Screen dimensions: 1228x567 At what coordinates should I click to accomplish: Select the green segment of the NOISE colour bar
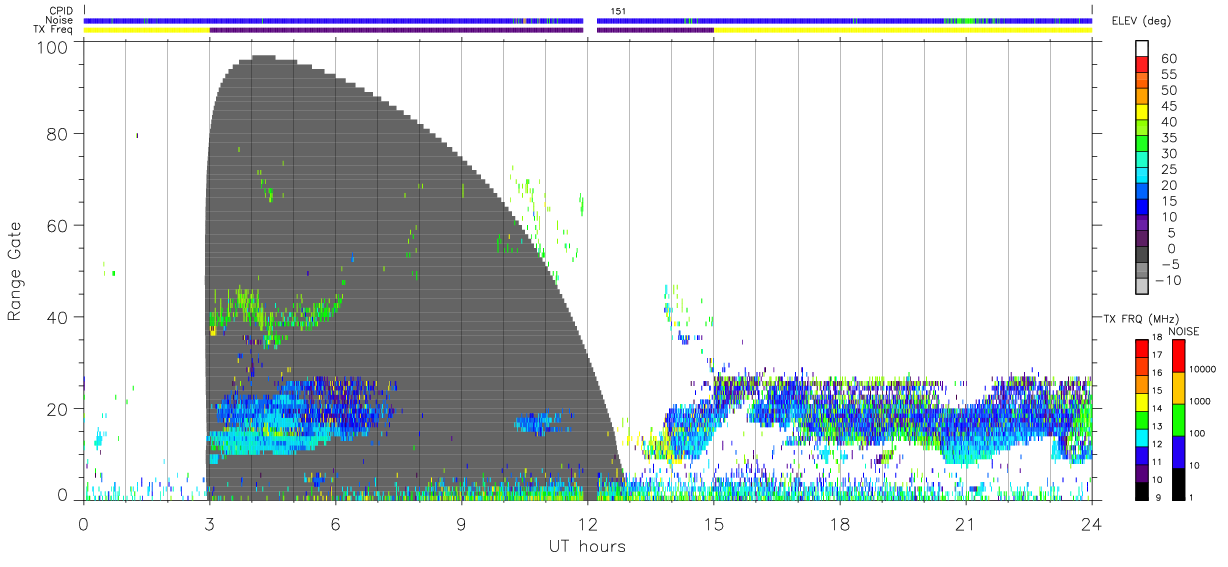point(1177,419)
